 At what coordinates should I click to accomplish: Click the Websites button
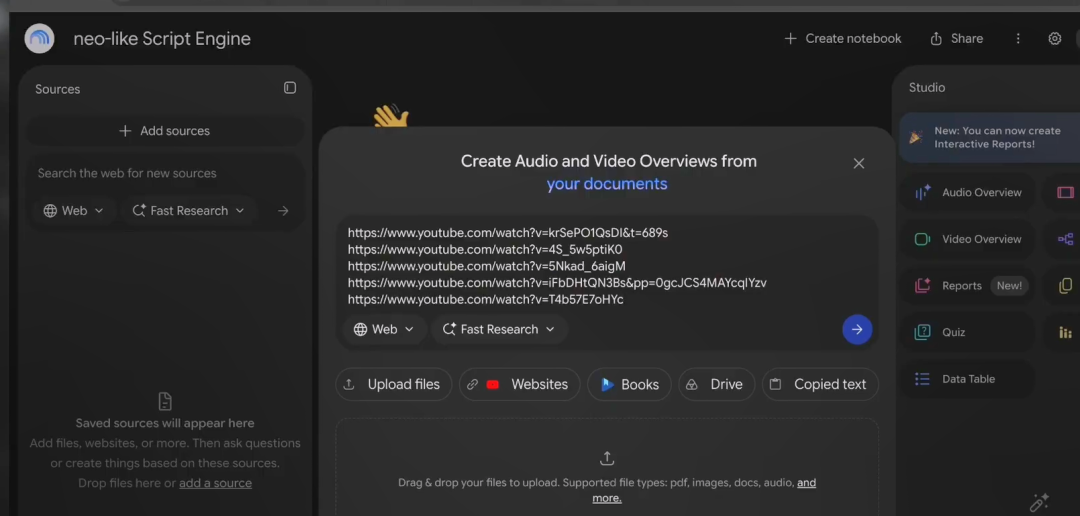tap(519, 384)
